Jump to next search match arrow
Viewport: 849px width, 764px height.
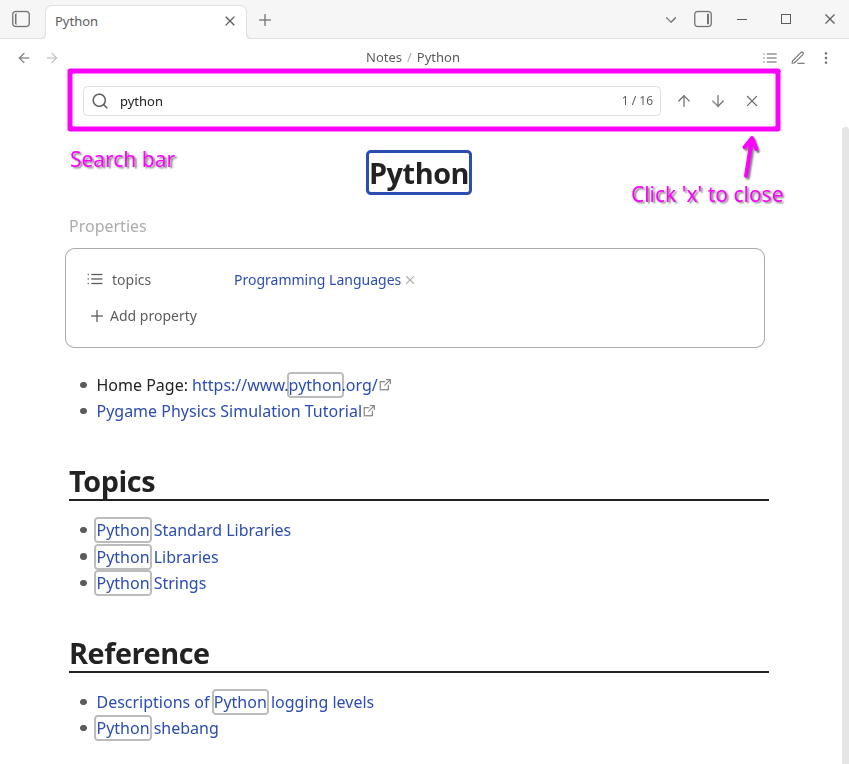(x=718, y=101)
